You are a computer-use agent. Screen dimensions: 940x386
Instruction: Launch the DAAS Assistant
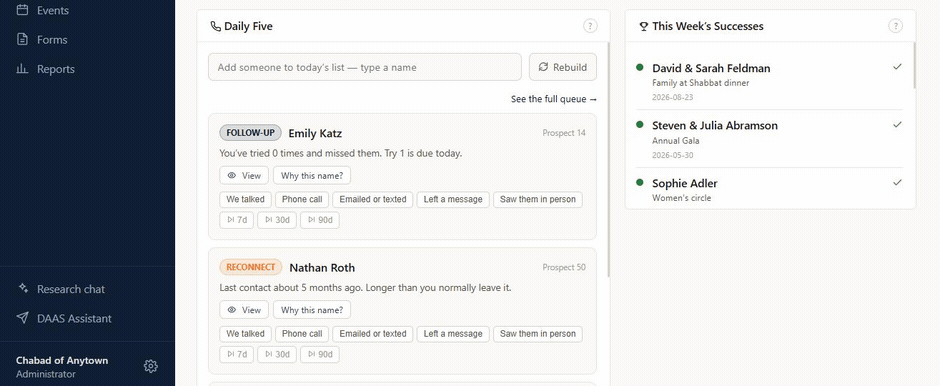[x=64, y=318]
